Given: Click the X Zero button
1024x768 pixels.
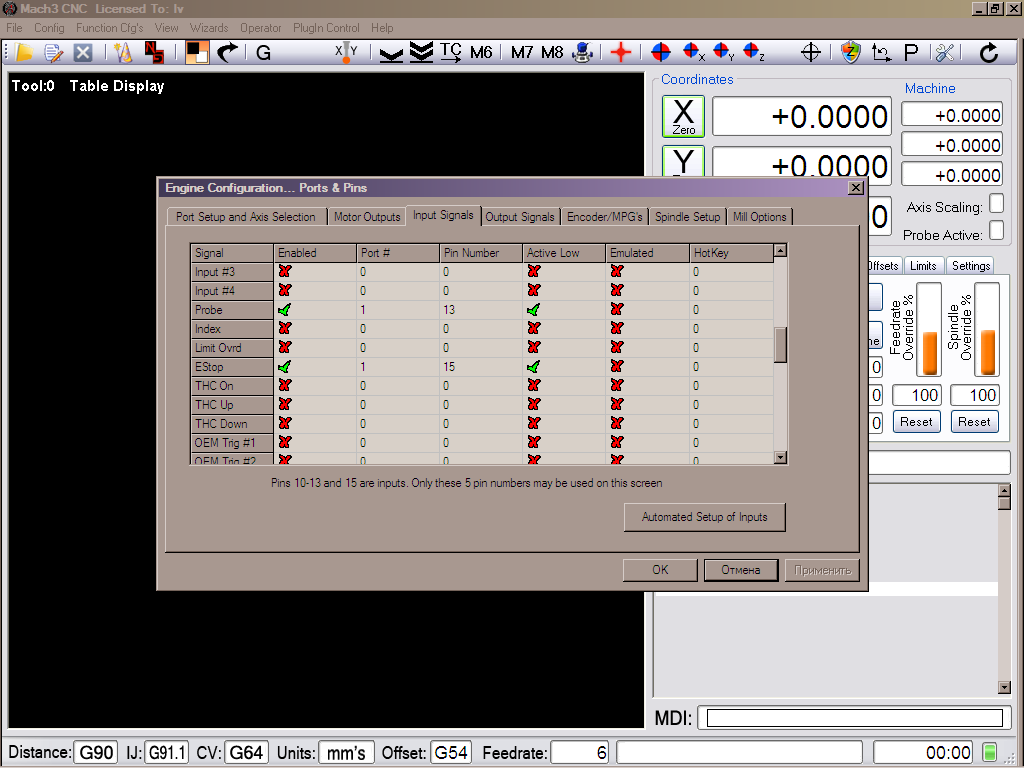Looking at the screenshot, I should pyautogui.click(x=683, y=116).
